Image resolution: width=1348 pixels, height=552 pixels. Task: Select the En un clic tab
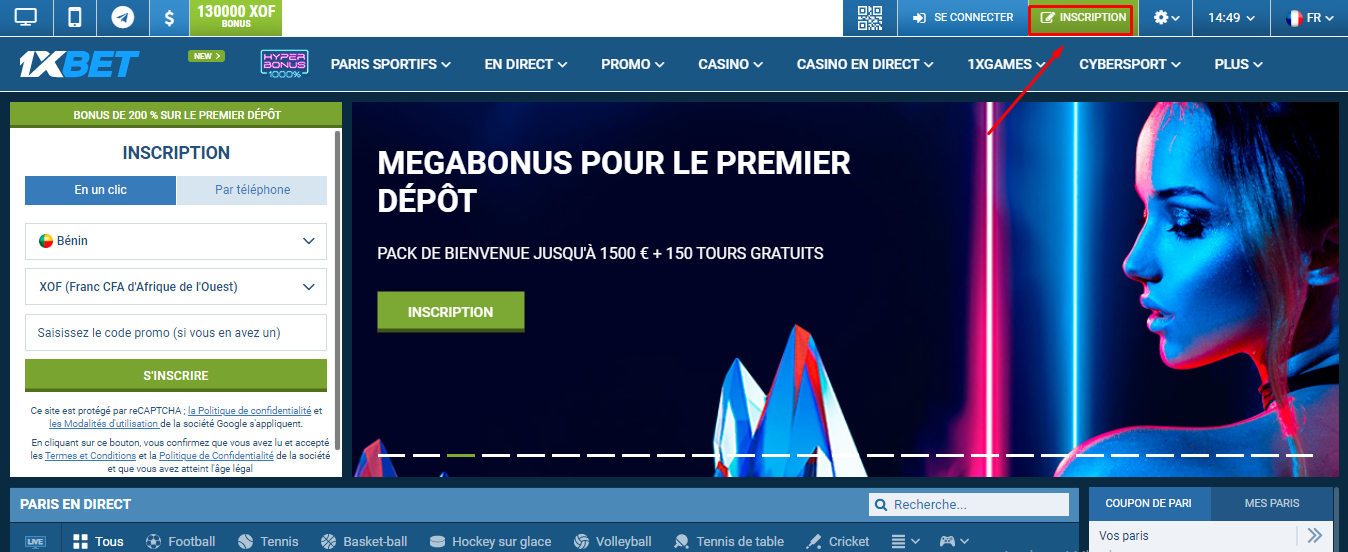click(x=101, y=190)
